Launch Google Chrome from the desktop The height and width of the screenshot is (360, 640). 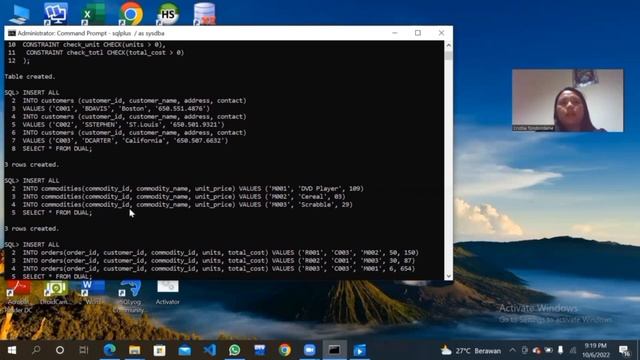click(x=131, y=14)
